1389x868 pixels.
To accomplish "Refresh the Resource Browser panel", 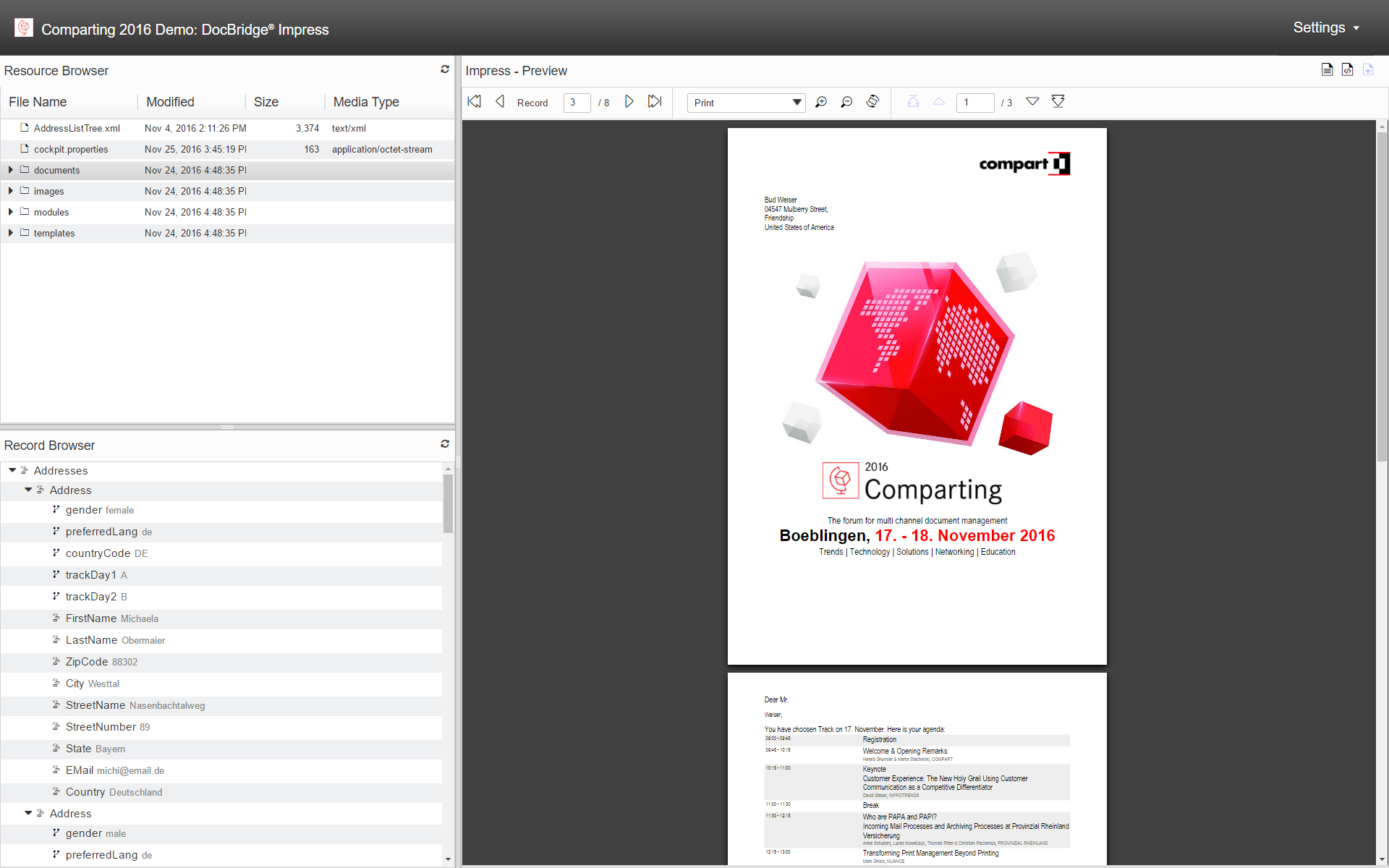I will (x=445, y=69).
